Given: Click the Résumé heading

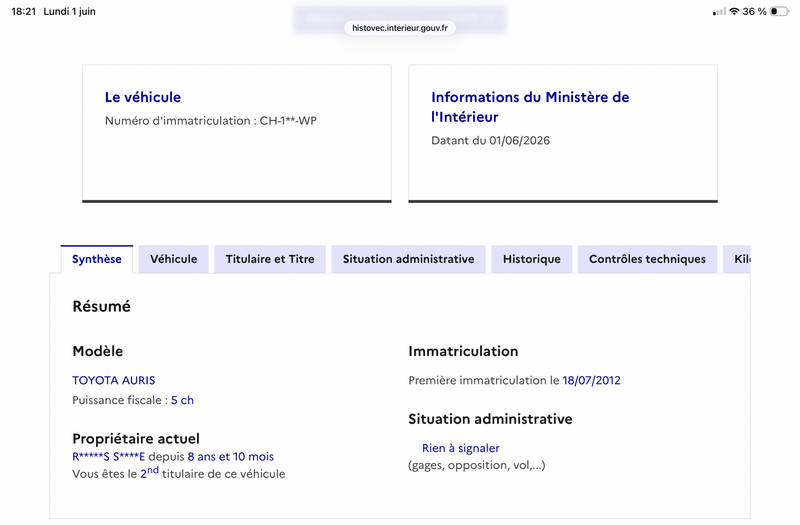Looking at the screenshot, I should click(x=102, y=306).
